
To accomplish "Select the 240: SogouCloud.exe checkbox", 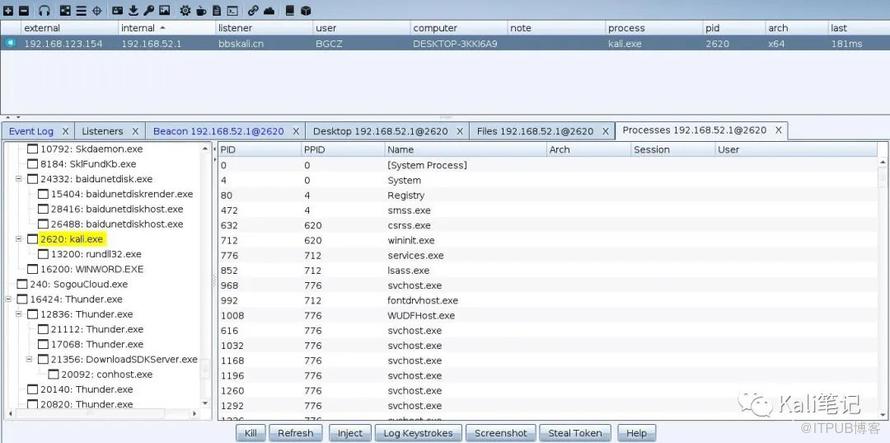I will (x=22, y=285).
